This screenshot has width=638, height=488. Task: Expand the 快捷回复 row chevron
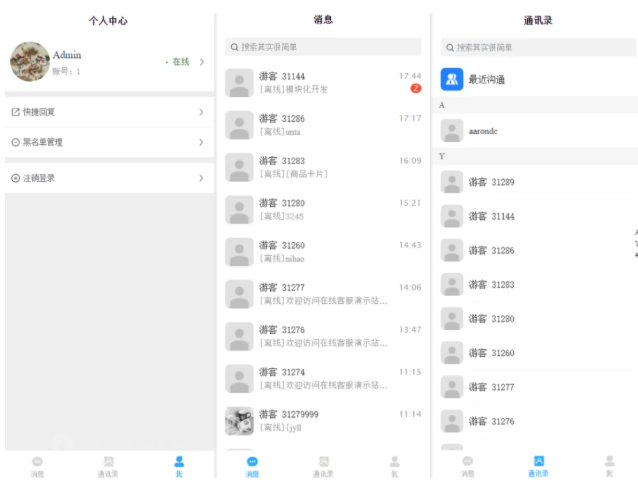[x=201, y=112]
